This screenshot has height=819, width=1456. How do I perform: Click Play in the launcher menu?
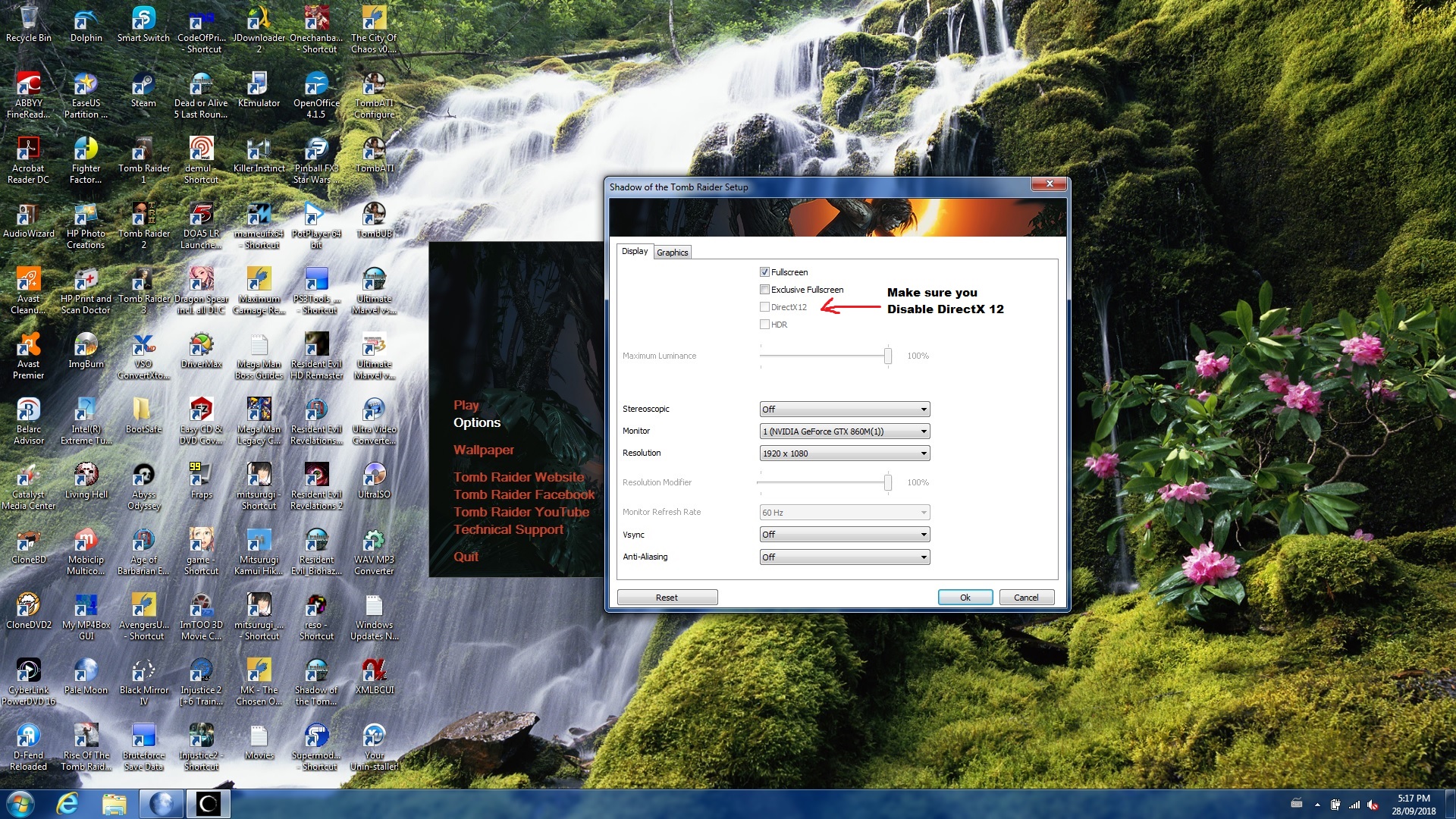(x=466, y=405)
